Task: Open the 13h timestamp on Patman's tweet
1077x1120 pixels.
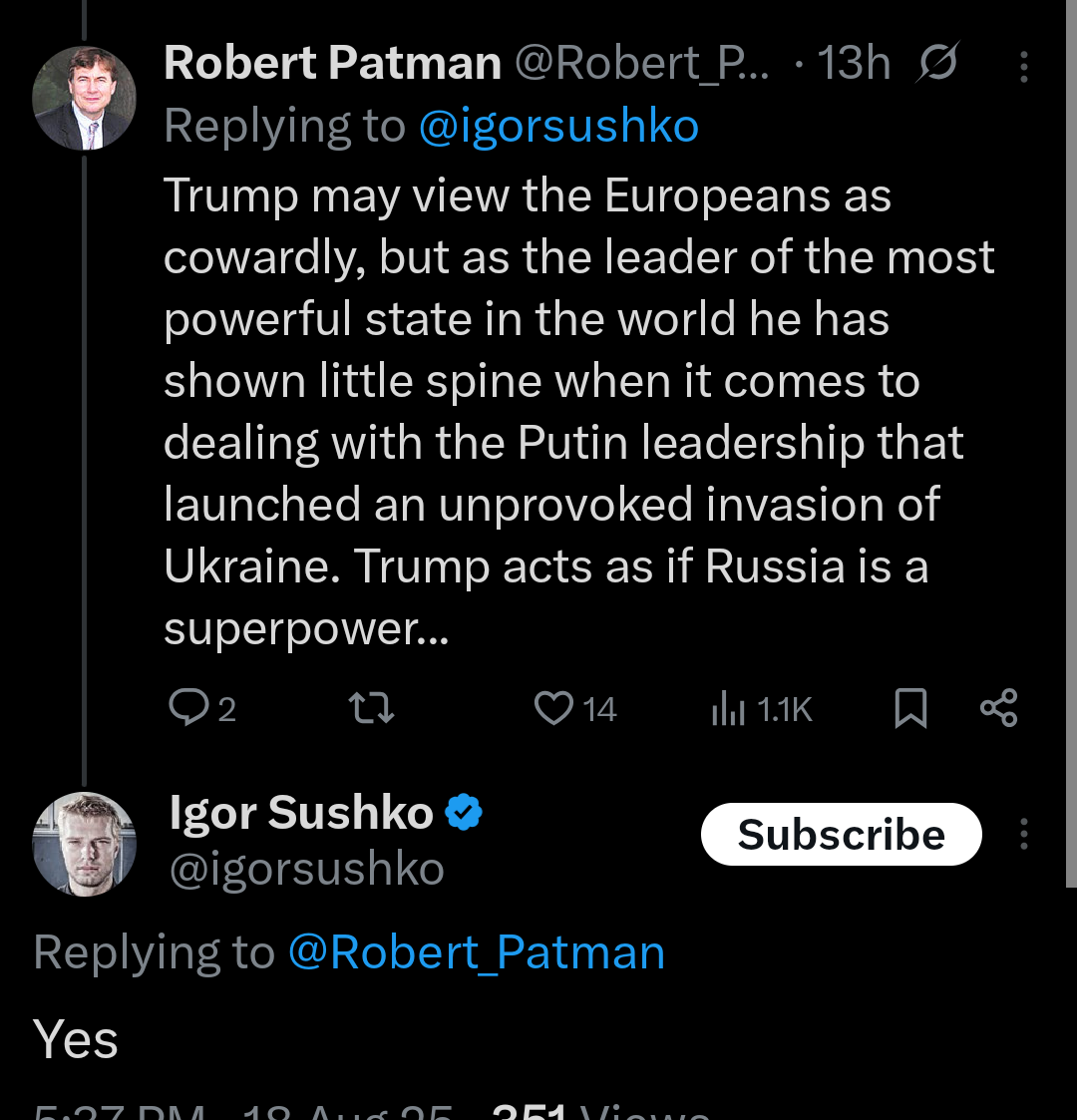Action: 853,64
